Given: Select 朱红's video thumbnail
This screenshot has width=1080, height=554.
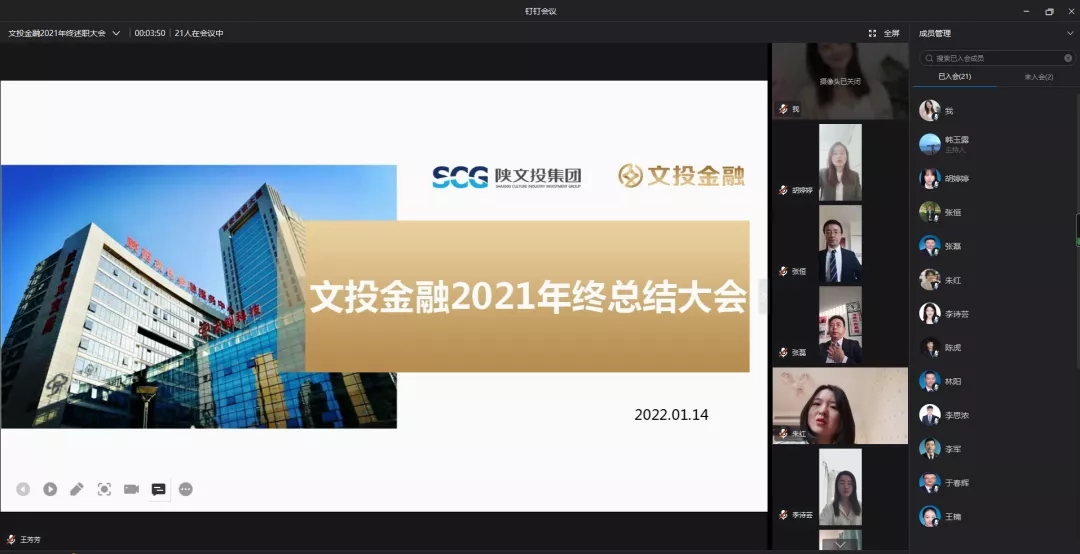Looking at the screenshot, I should pyautogui.click(x=840, y=405).
